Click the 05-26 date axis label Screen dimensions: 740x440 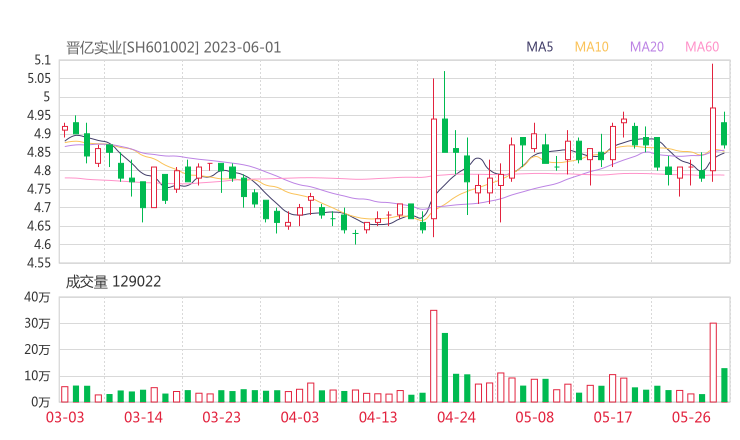point(691,417)
